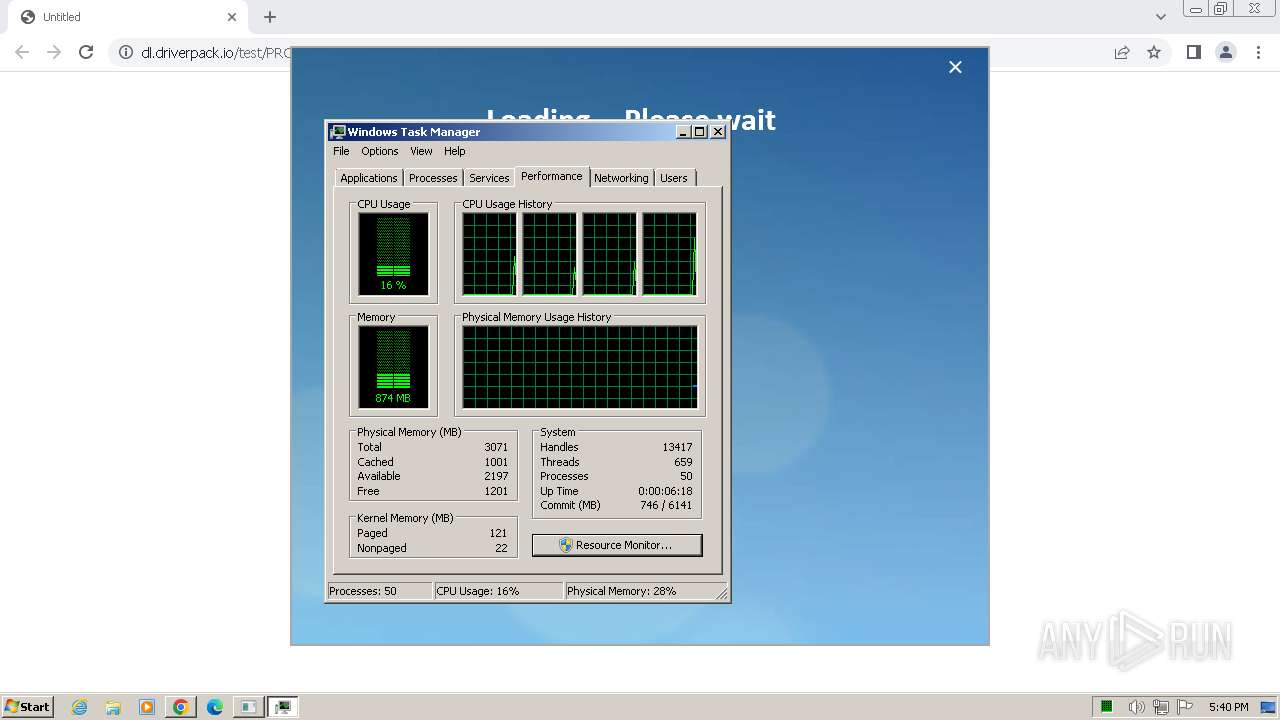Viewport: 1280px width, 720px height.
Task: Open the Chrome three-dot menu
Action: [1258, 52]
